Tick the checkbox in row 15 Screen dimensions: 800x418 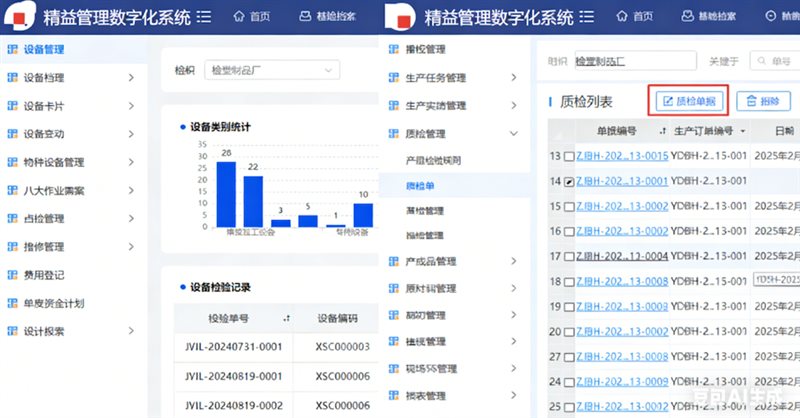(x=569, y=207)
